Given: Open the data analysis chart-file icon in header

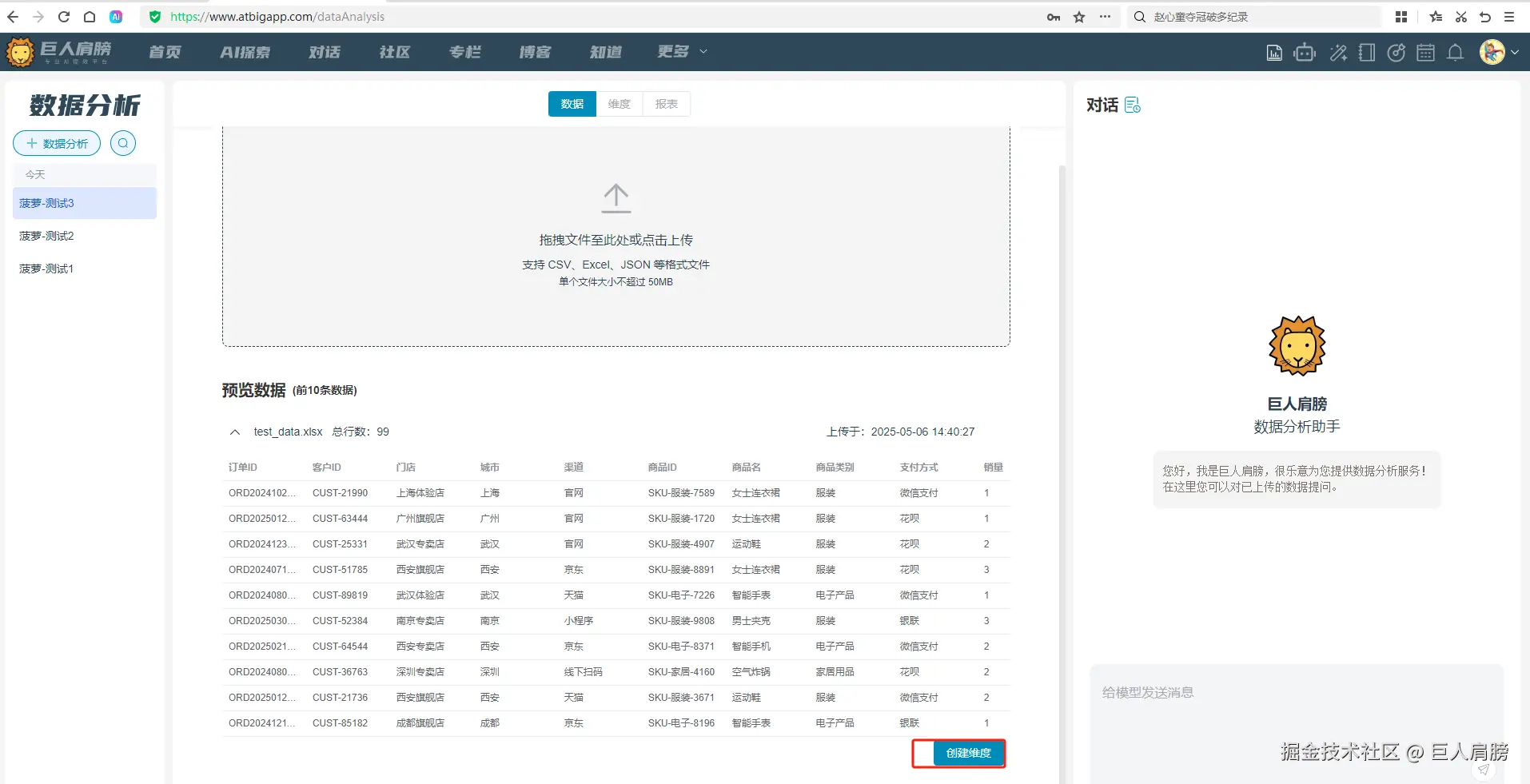Looking at the screenshot, I should click(1274, 53).
